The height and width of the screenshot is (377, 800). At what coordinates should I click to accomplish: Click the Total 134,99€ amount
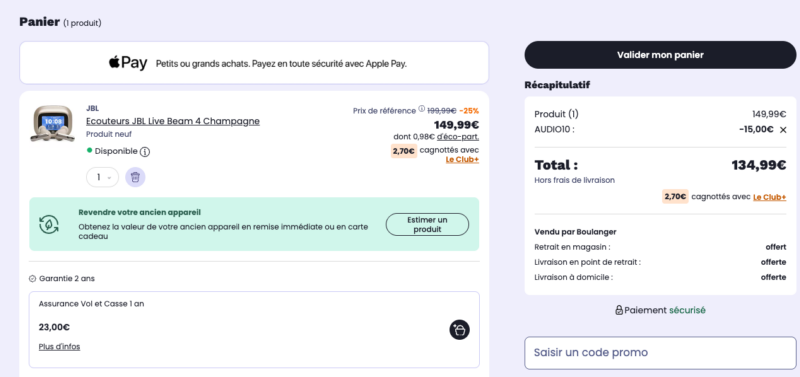pos(759,165)
